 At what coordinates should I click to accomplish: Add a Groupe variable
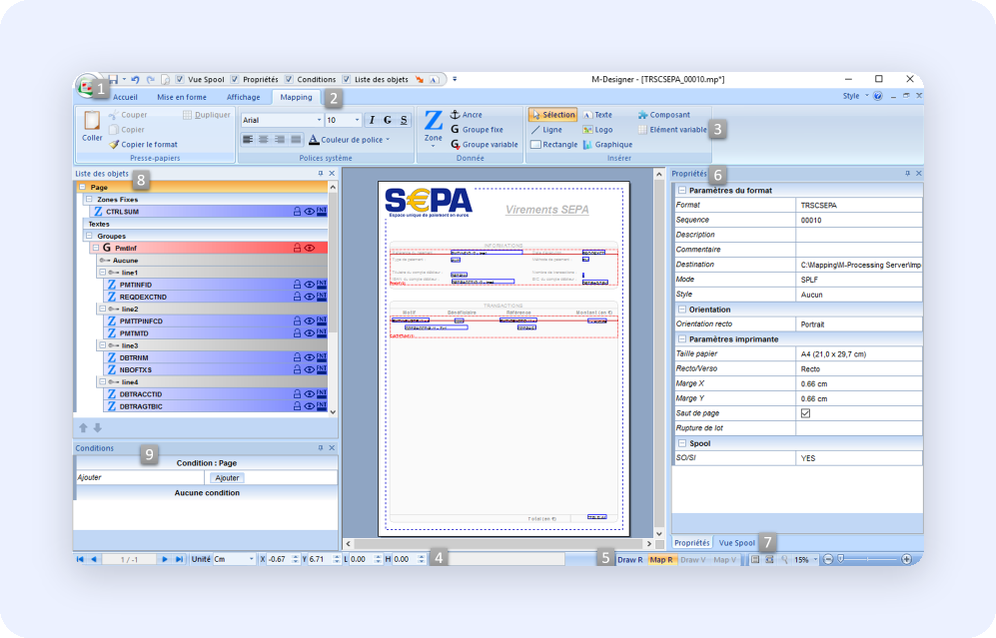pos(484,144)
